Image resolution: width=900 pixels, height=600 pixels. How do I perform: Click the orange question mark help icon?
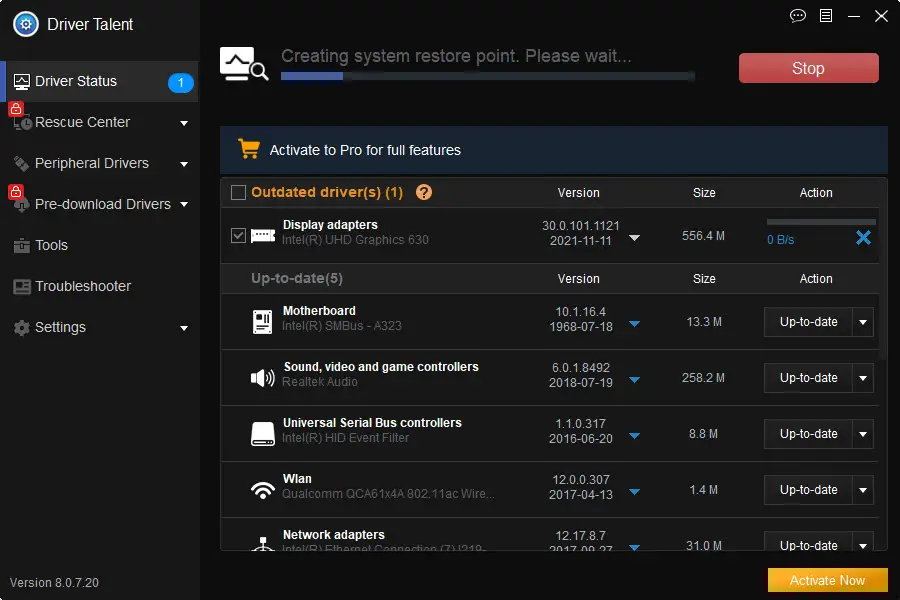pyautogui.click(x=424, y=192)
